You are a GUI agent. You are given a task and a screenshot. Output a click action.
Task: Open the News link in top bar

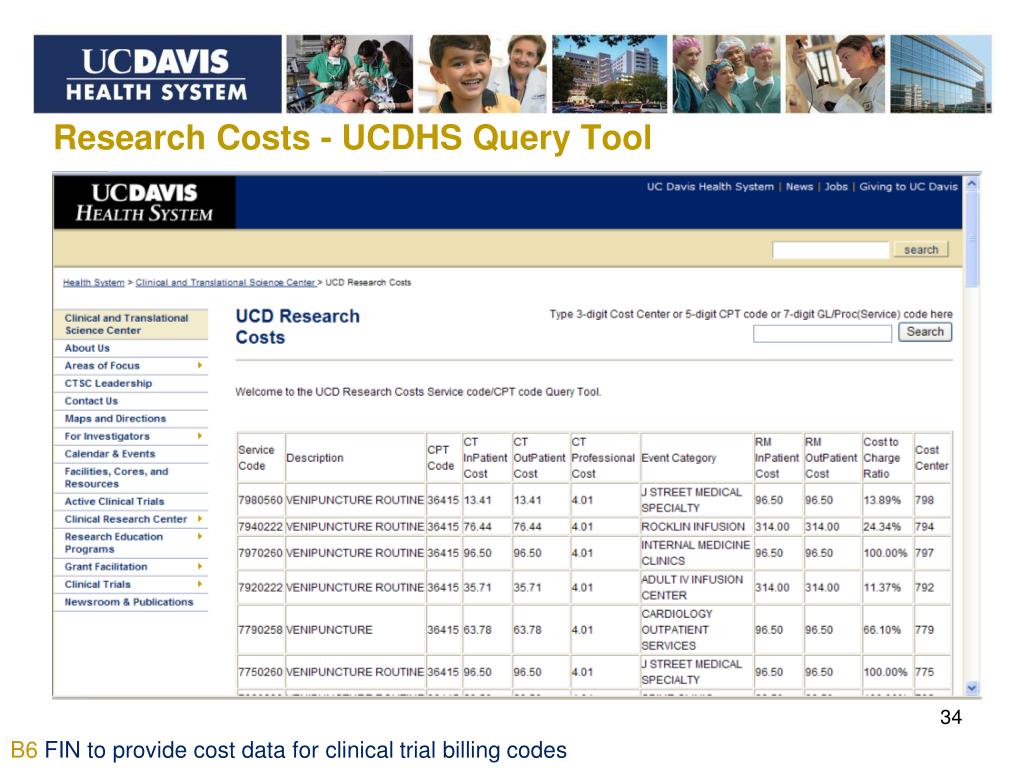pos(799,187)
